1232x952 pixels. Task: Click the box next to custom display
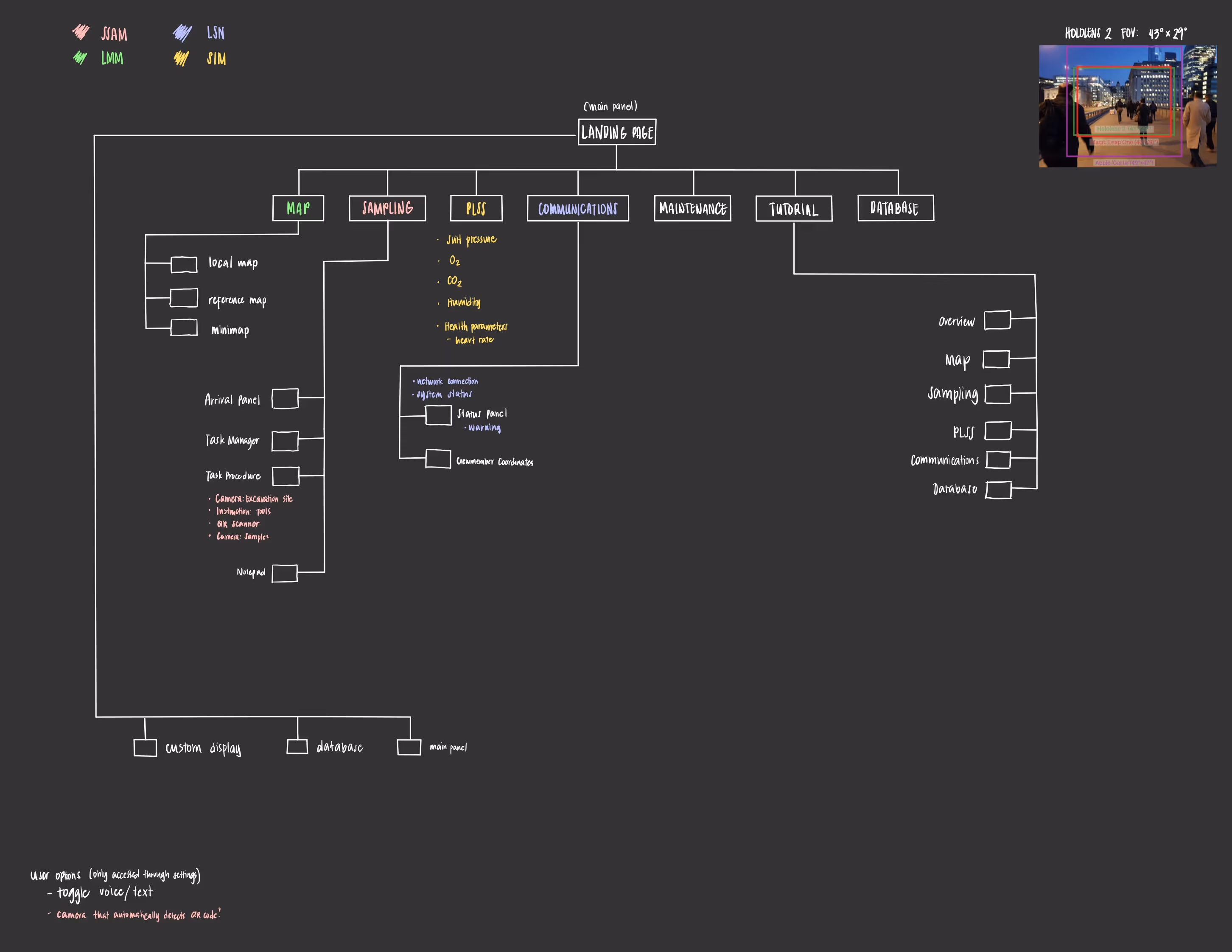145,748
